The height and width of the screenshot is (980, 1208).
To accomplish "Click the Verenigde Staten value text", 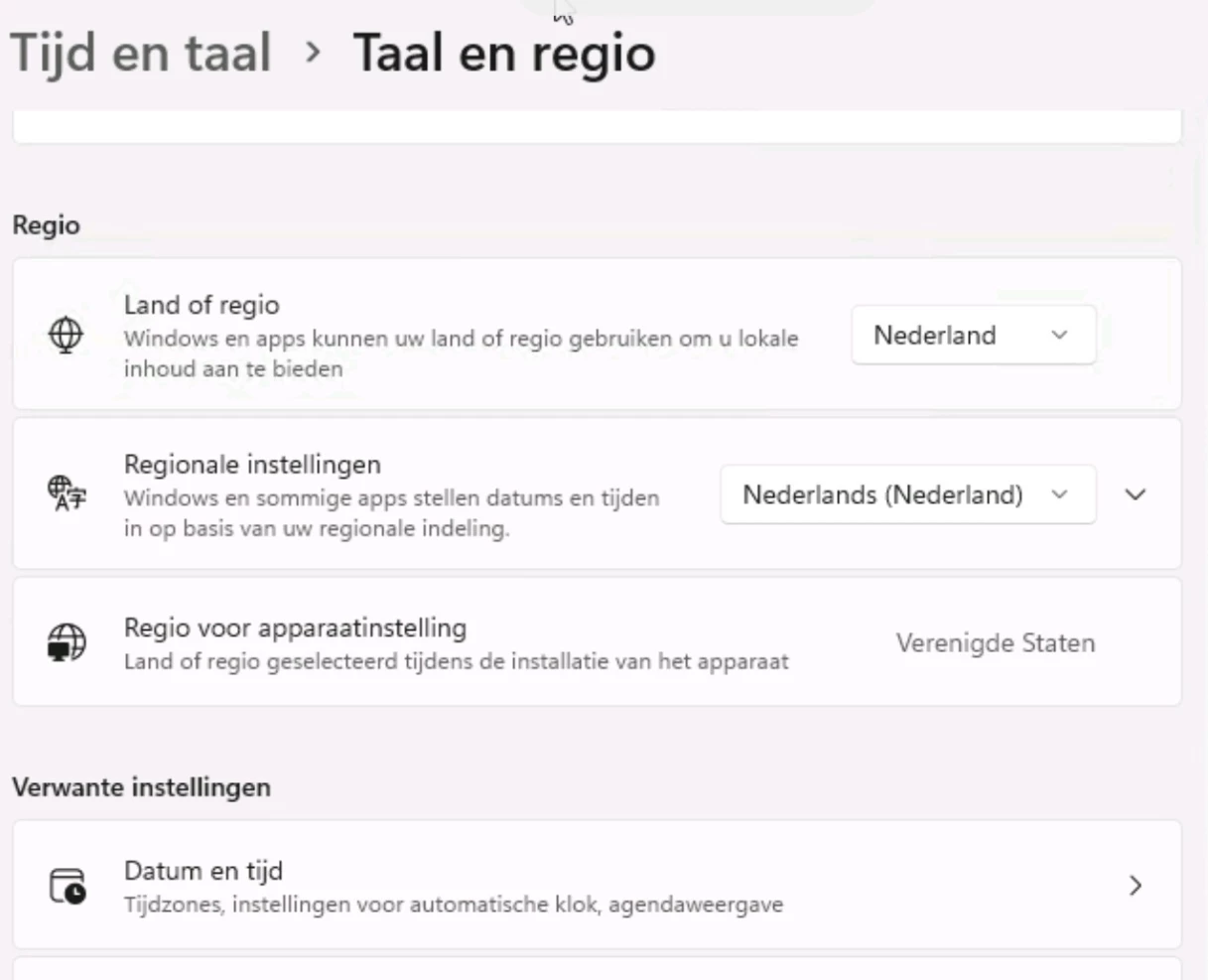I will click(x=995, y=643).
